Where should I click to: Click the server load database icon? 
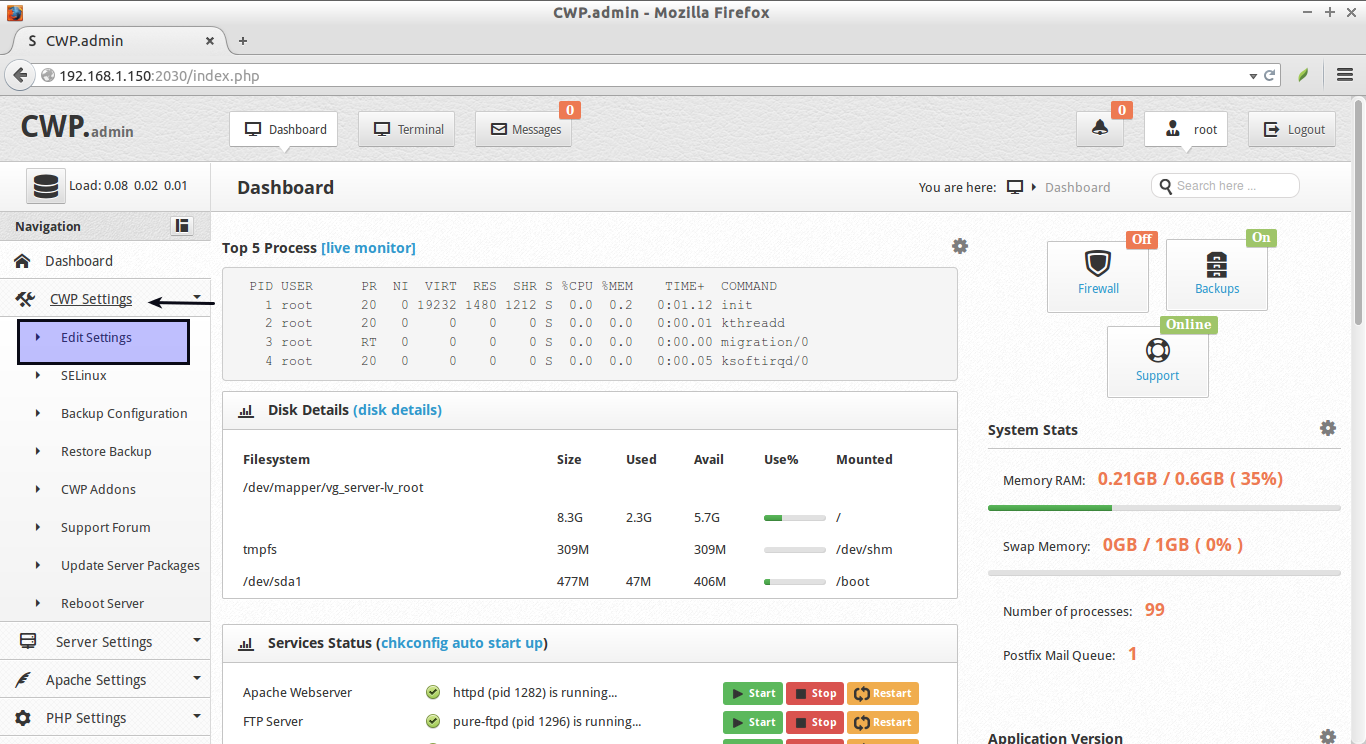coord(45,186)
